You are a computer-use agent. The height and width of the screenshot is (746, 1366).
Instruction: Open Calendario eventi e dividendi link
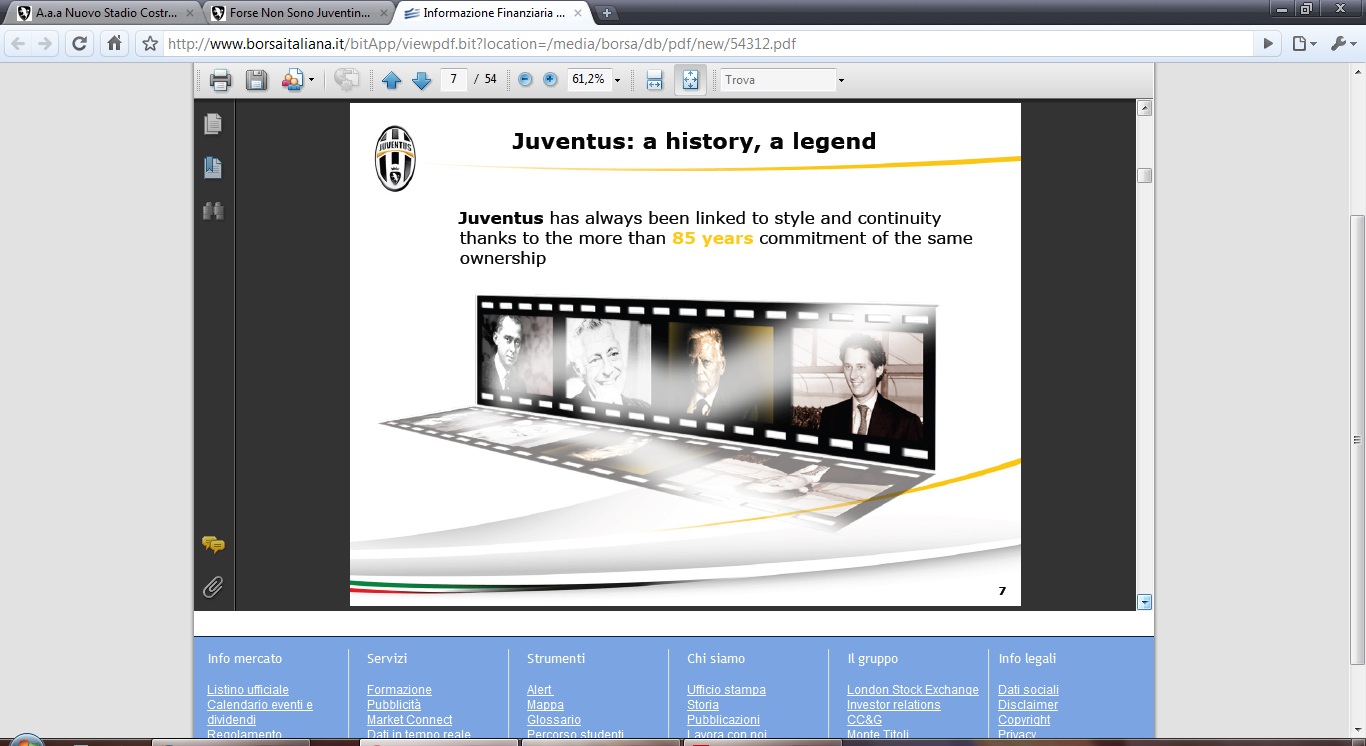260,712
